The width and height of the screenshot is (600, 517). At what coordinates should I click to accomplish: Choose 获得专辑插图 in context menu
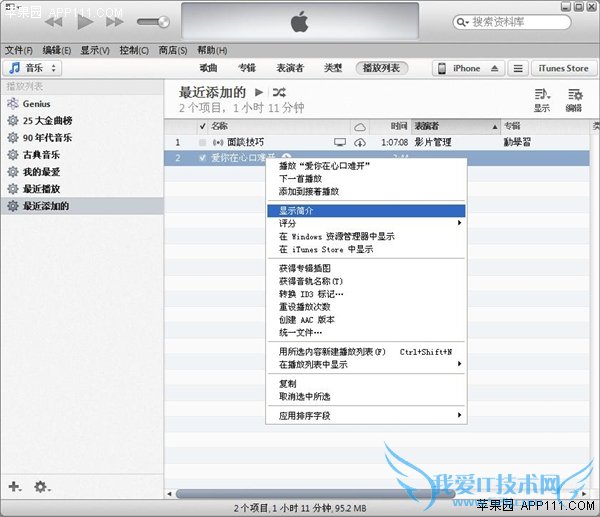(366, 268)
